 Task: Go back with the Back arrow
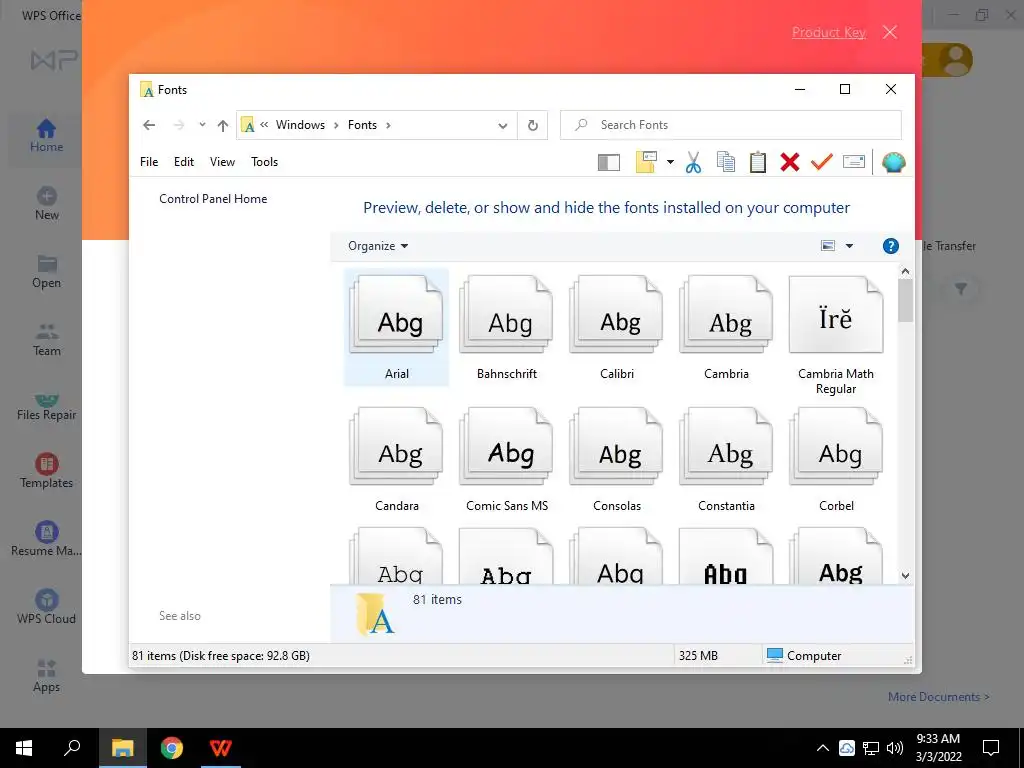(149, 125)
